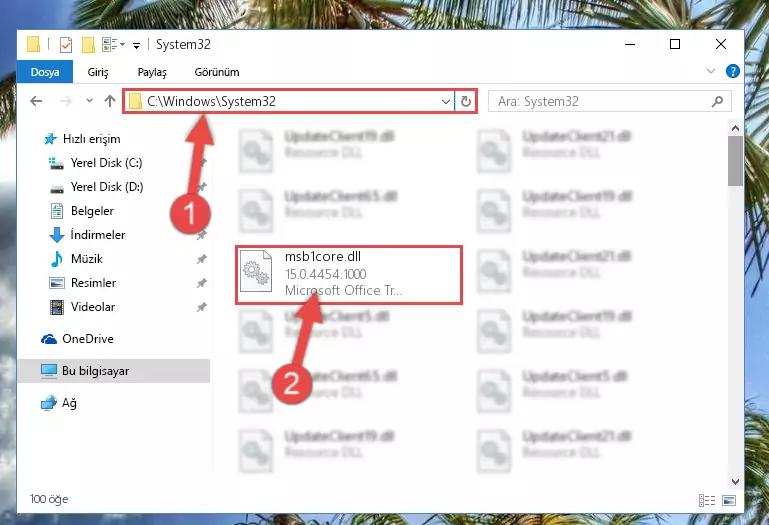Click the pin icon next to Müzik

tap(202, 259)
